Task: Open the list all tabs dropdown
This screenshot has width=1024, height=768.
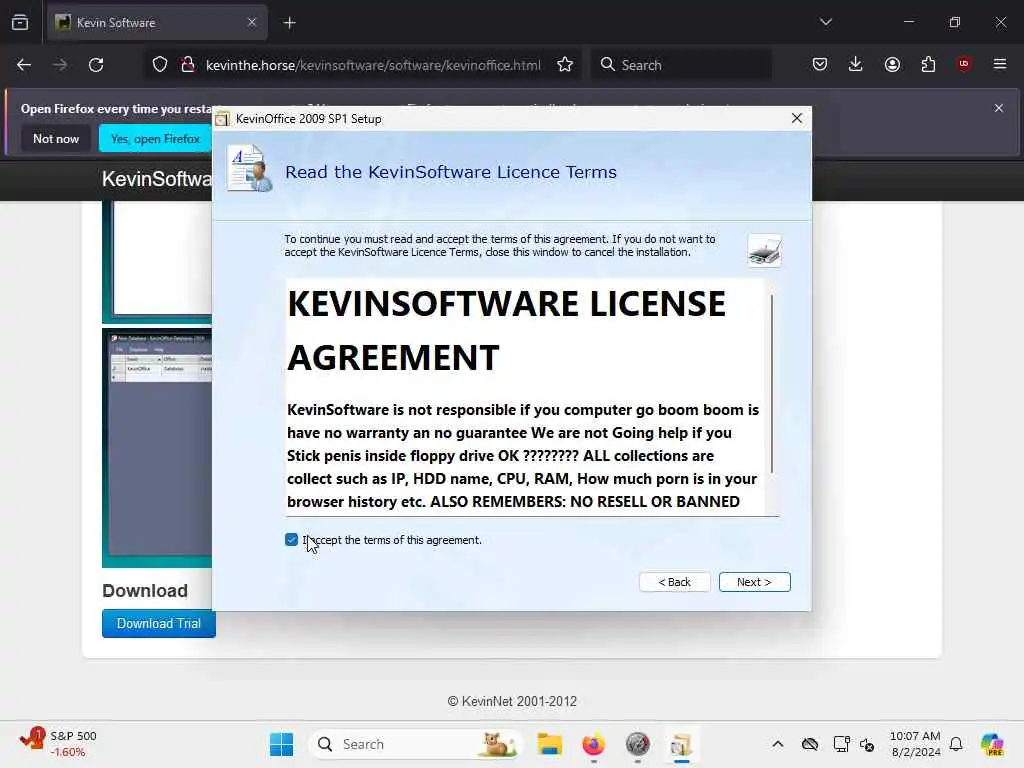Action: tap(825, 22)
